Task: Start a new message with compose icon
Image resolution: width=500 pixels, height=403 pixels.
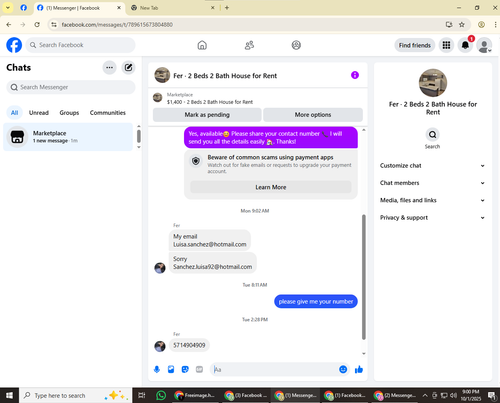Action: [x=128, y=68]
